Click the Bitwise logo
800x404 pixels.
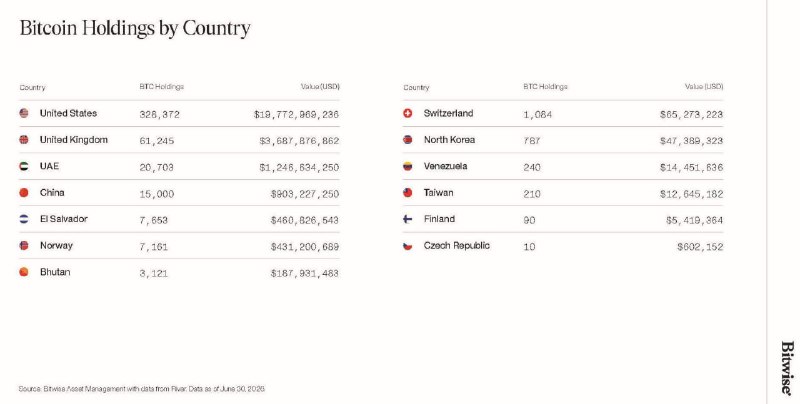pos(787,368)
